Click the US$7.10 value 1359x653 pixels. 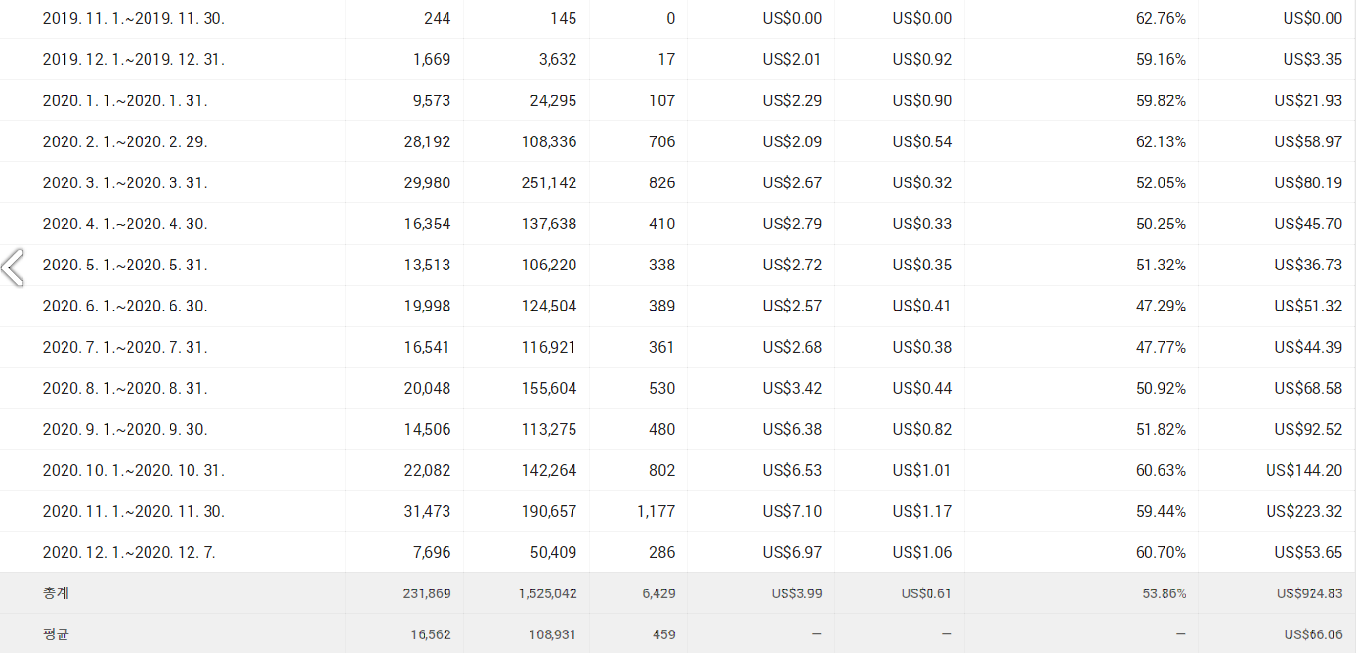tap(792, 511)
